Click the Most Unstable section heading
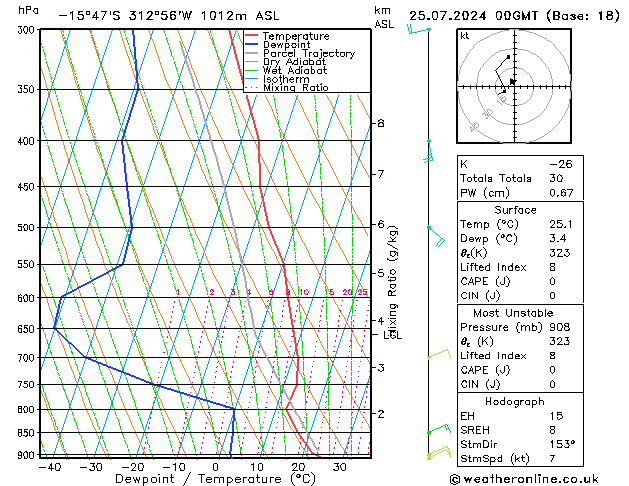The height and width of the screenshot is (486, 629). click(513, 313)
